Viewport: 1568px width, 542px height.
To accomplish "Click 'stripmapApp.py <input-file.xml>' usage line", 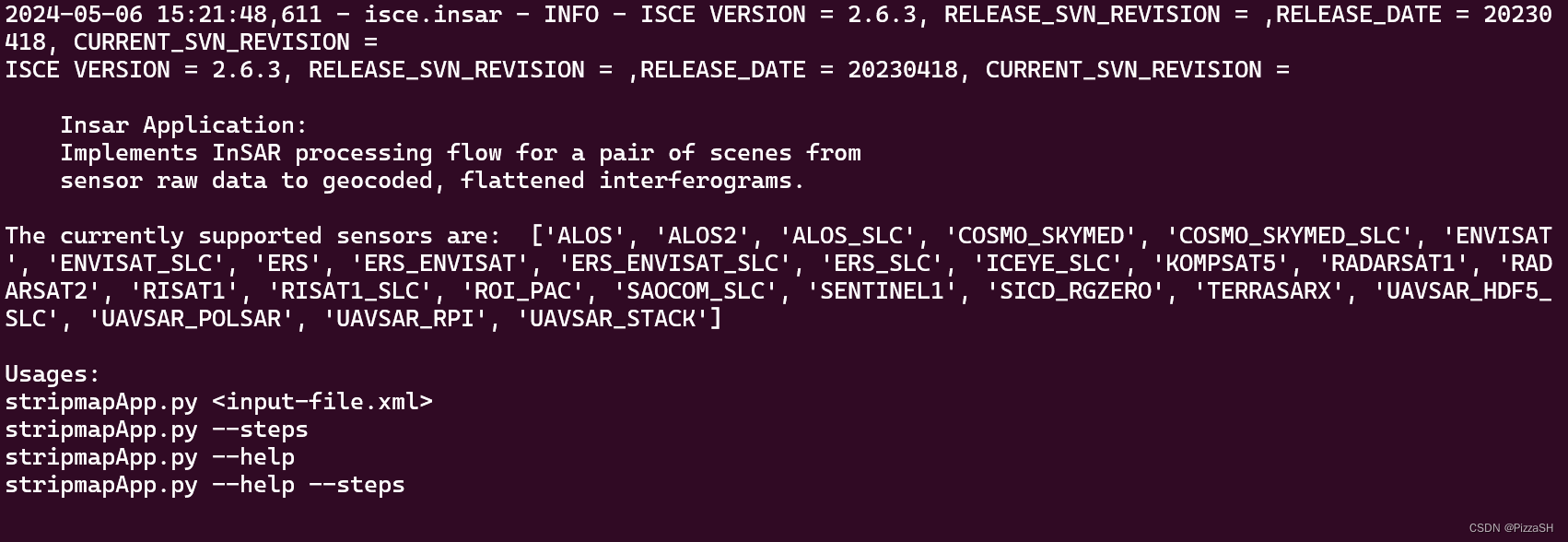I will coord(218,402).
